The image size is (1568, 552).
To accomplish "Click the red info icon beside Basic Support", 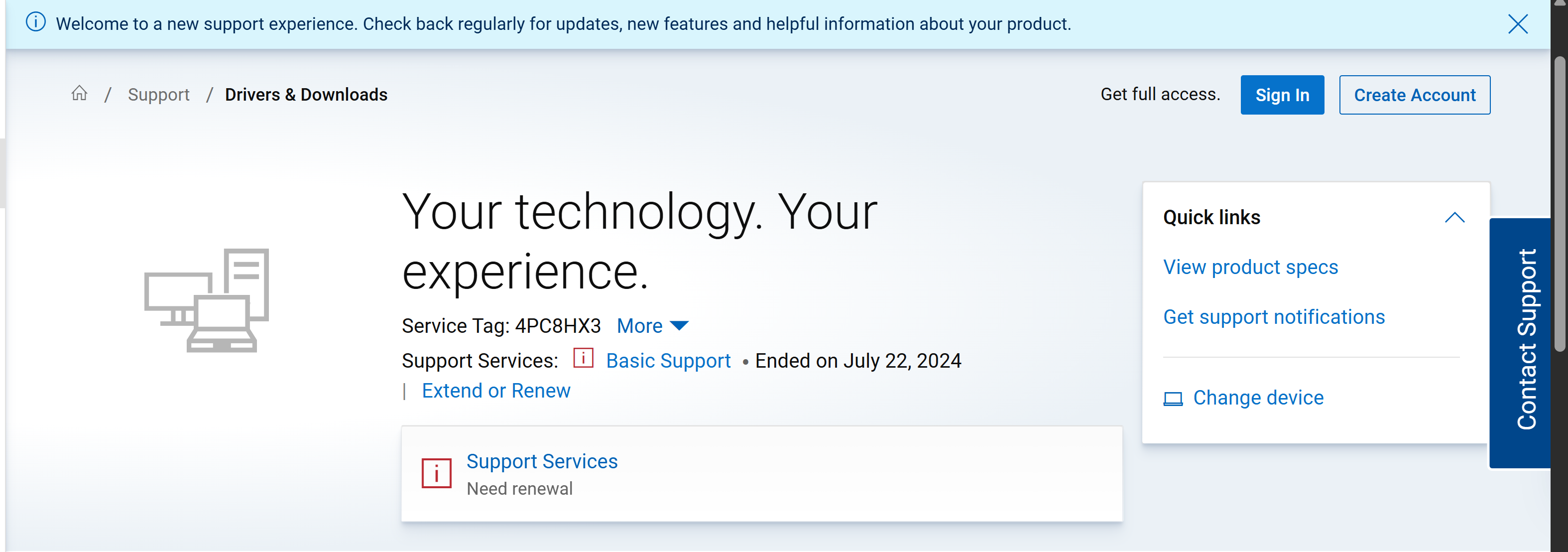I will (x=583, y=358).
